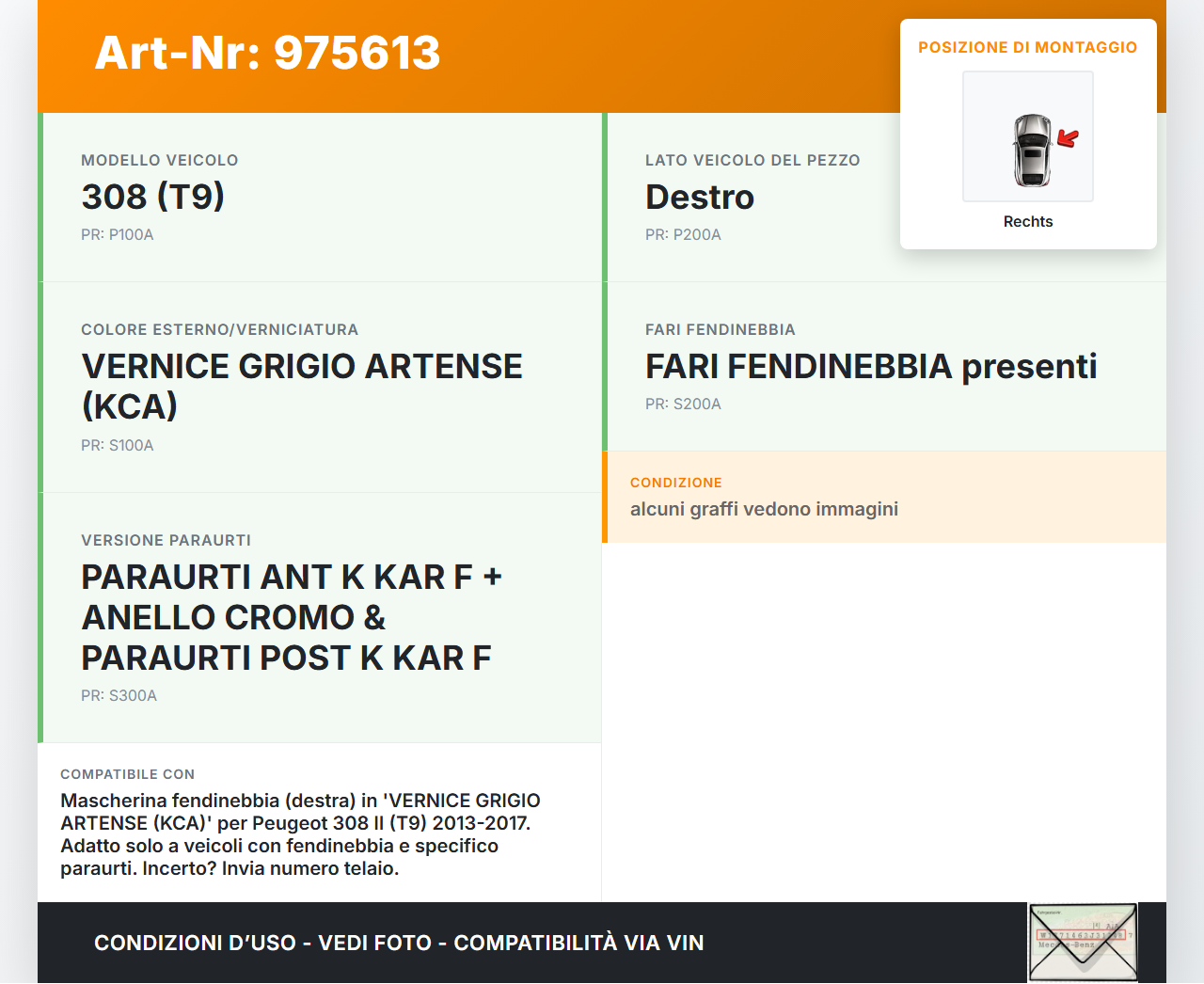Click the COMPATIBILE CON section label
Viewport: 1204px width, 984px height.
(x=127, y=774)
